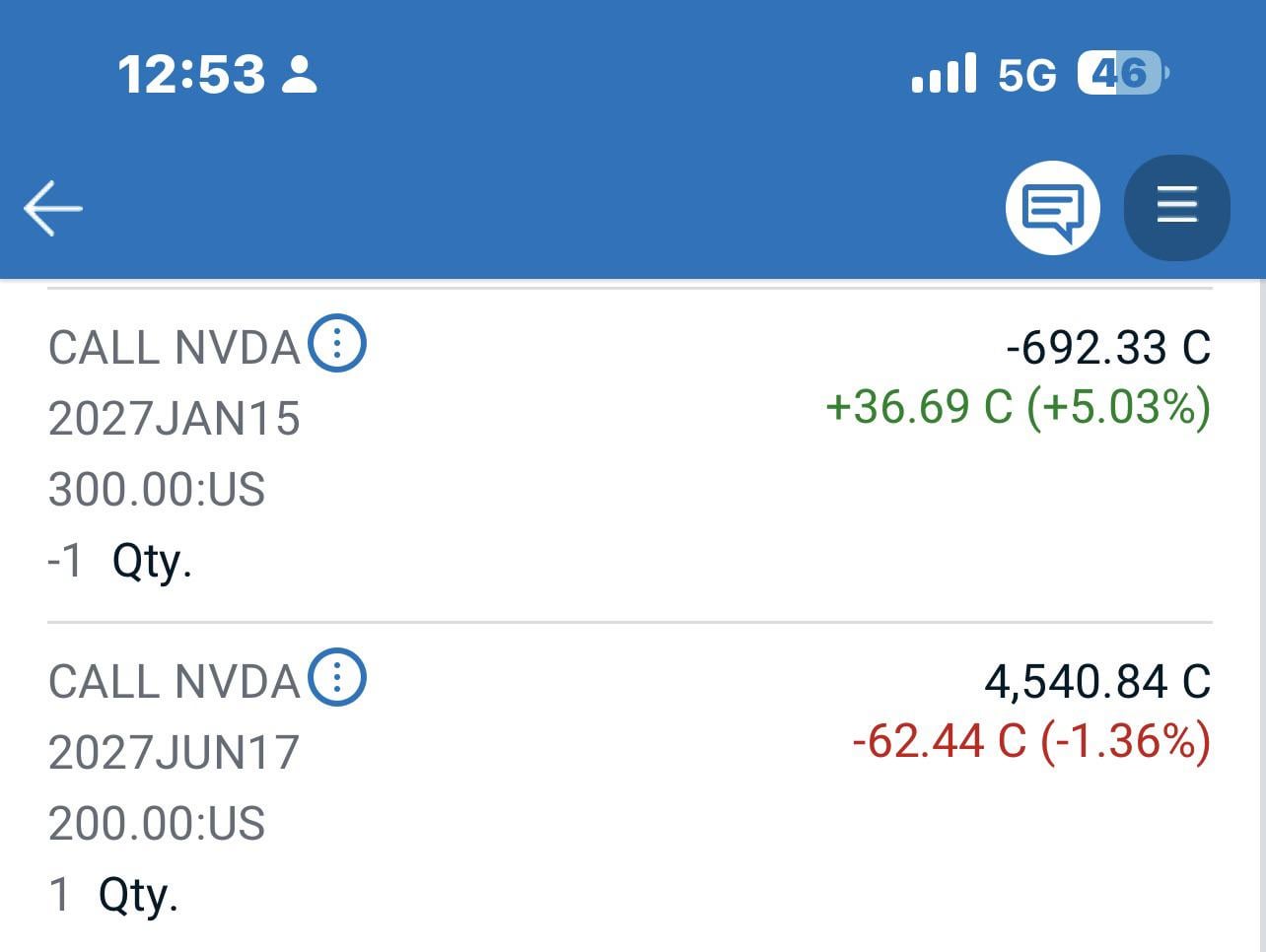Tap the battery indicator in status bar
This screenshot has width=1266, height=952.
(x=1122, y=74)
